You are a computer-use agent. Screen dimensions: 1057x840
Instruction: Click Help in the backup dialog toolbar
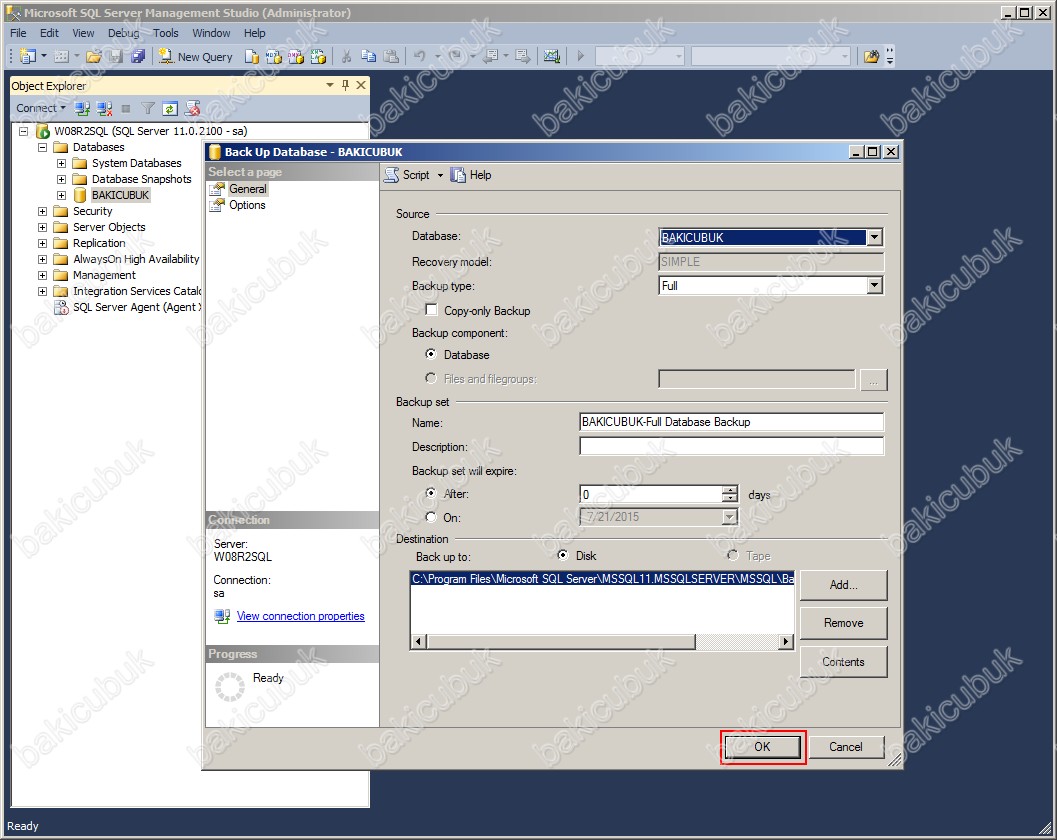[471, 175]
